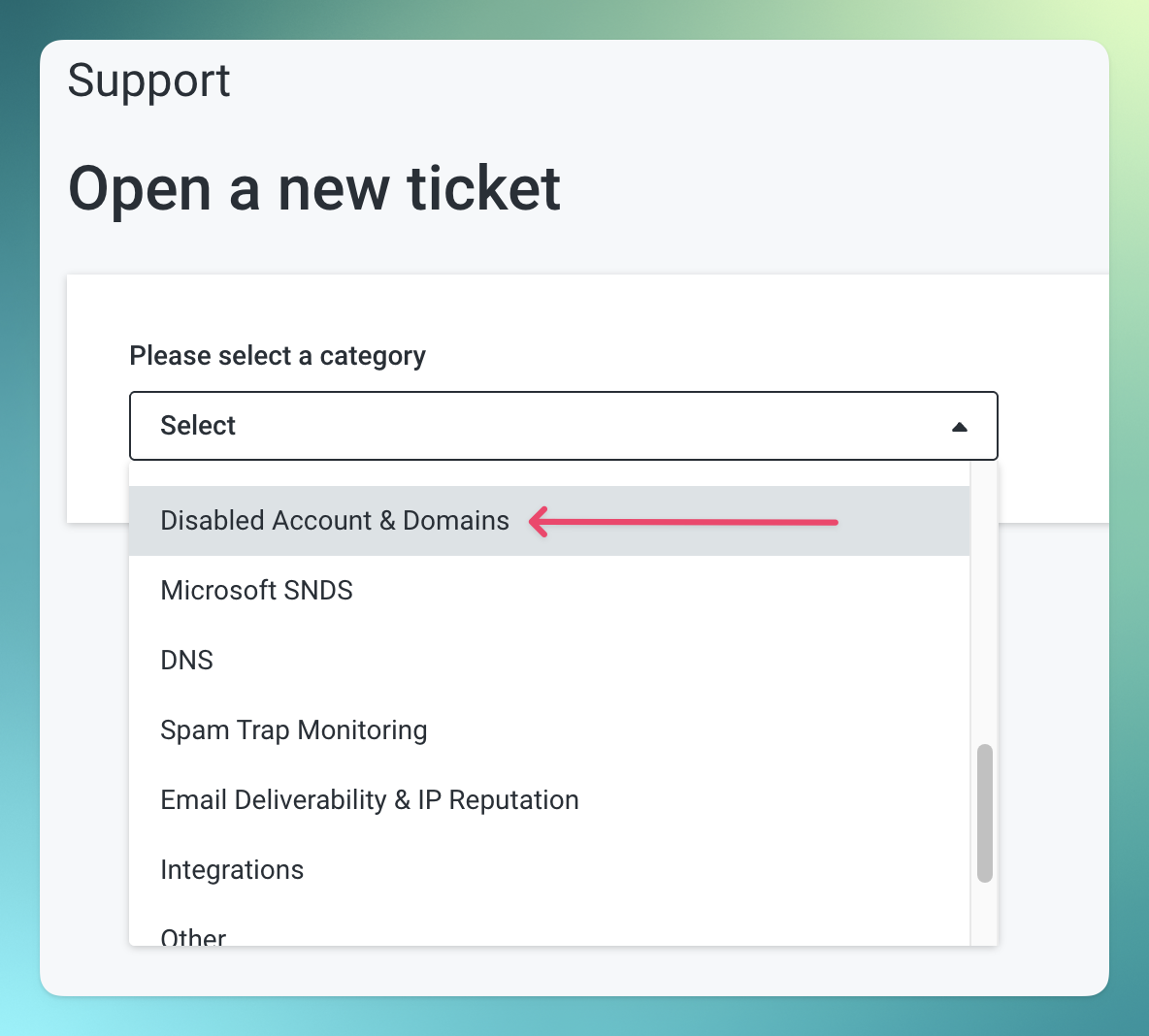Choose the Spam Trap Monitoring category

[x=293, y=730]
